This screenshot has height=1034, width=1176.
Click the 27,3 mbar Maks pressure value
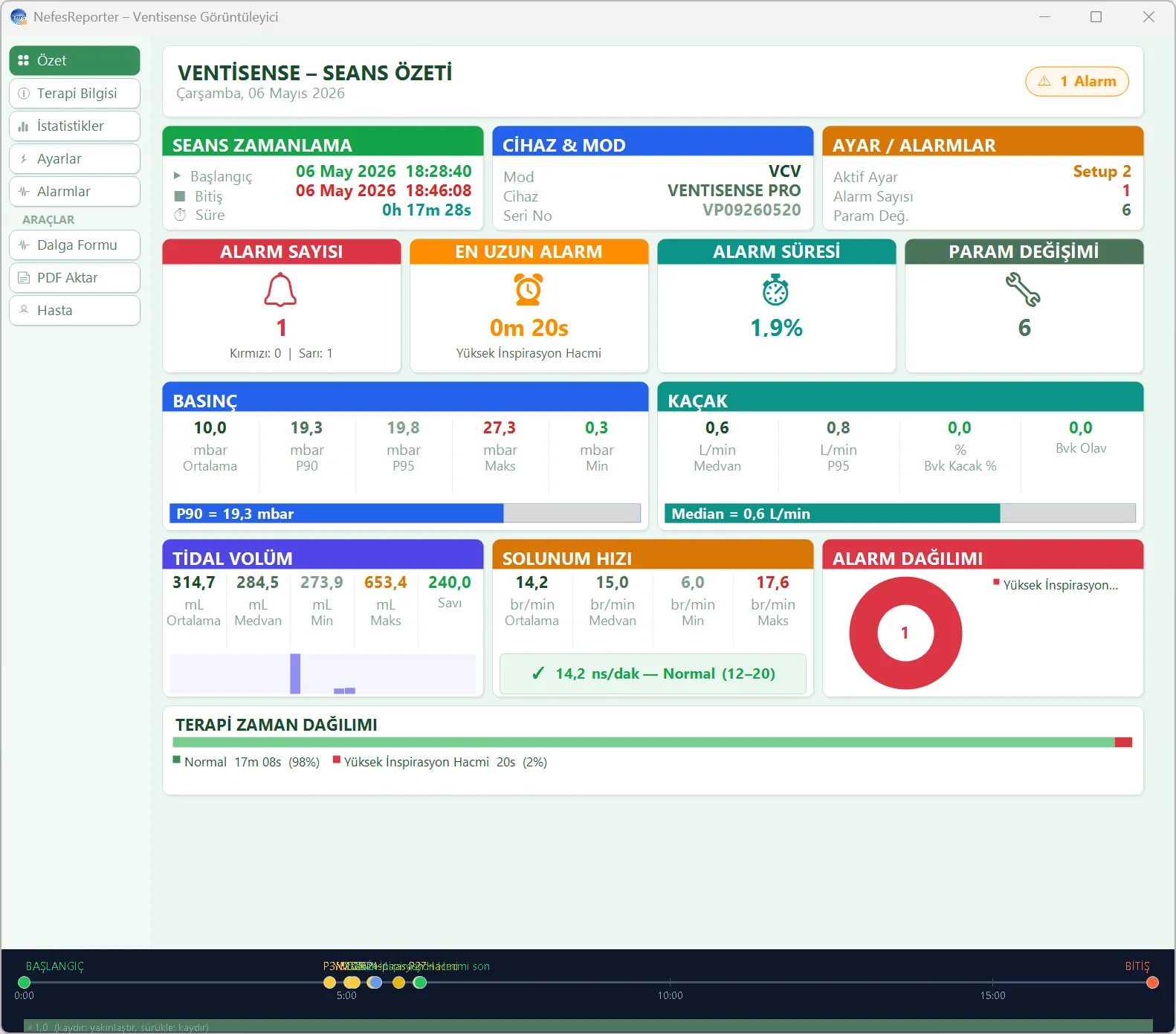[500, 427]
